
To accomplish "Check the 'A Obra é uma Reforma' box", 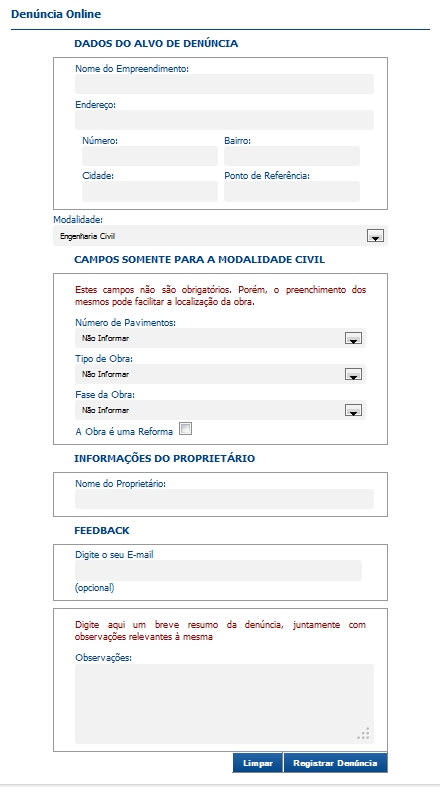I will pos(186,429).
